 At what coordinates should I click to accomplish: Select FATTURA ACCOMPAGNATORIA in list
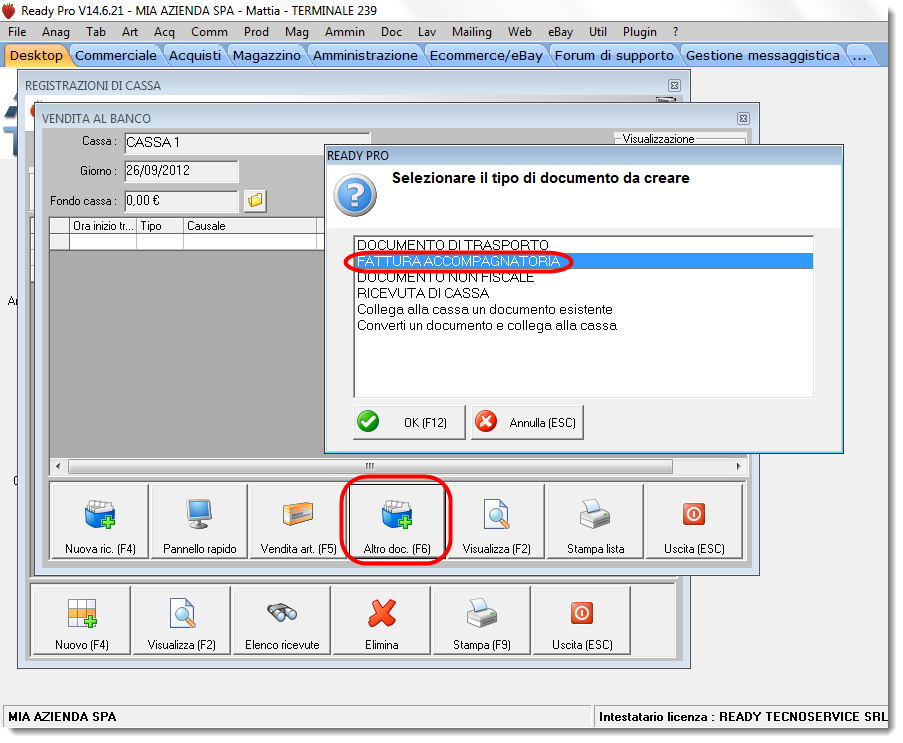click(583, 261)
